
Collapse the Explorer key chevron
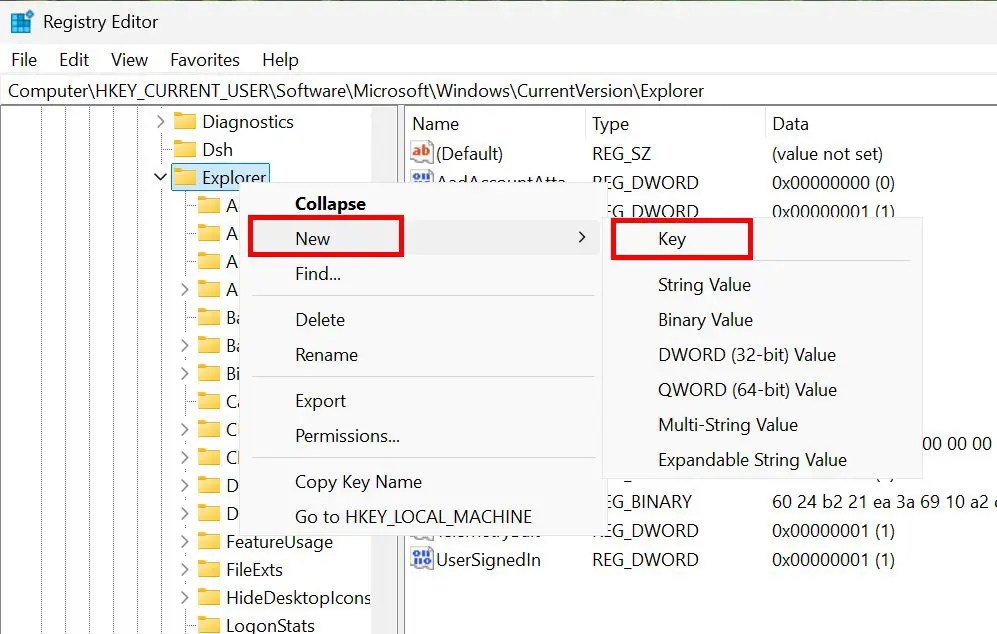coord(160,177)
